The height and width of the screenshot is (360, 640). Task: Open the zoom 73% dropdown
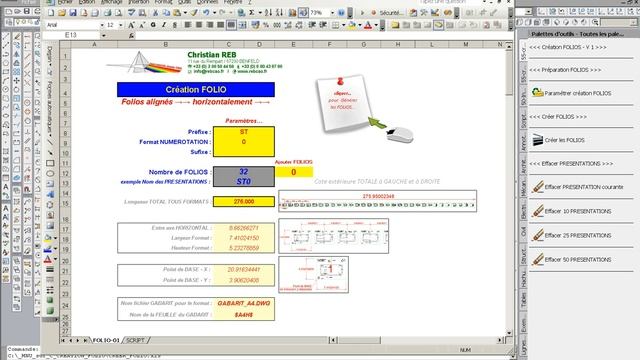tap(332, 13)
